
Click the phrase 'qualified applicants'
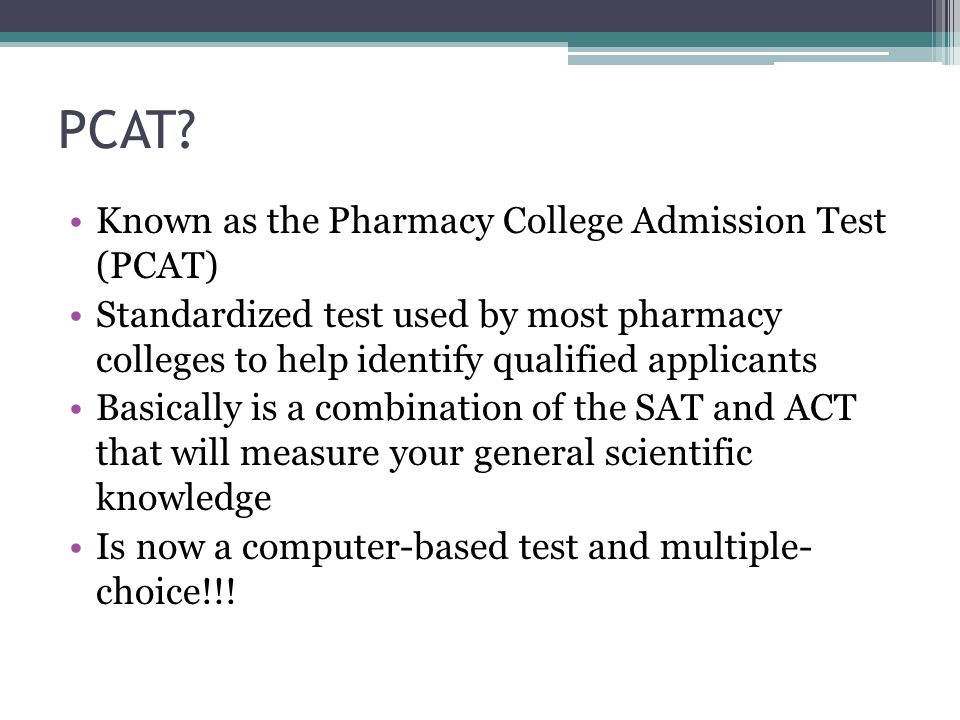[x=654, y=361]
